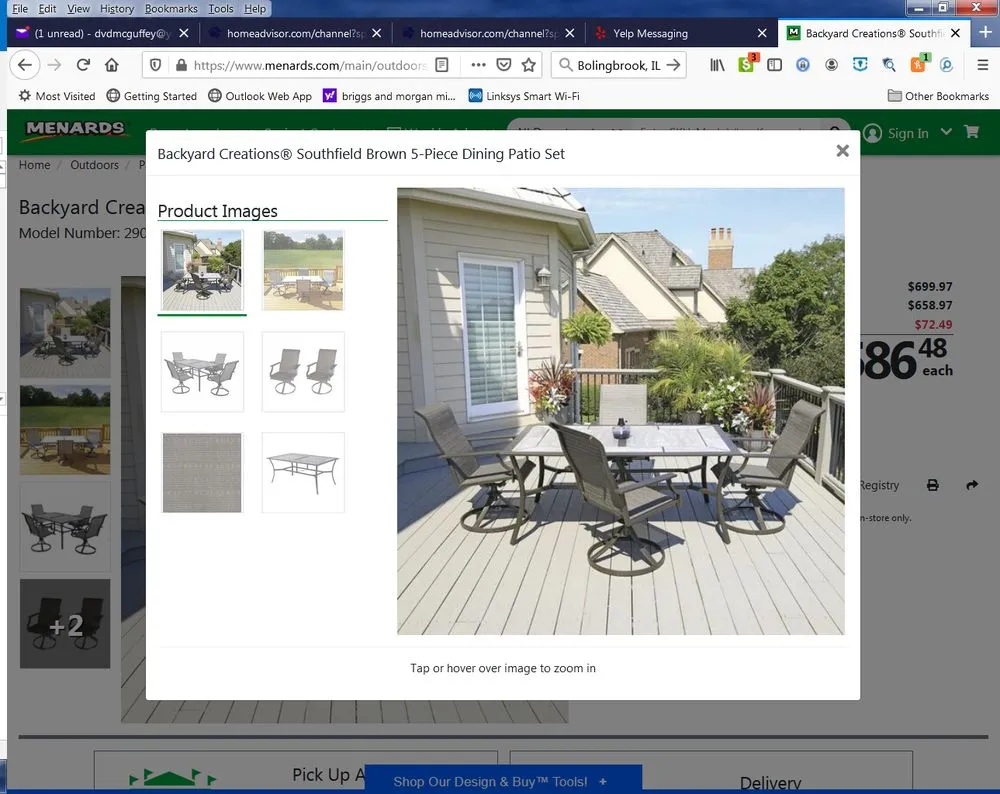The width and height of the screenshot is (1000, 794).
Task: Open page actions three-dot menu
Action: click(478, 65)
